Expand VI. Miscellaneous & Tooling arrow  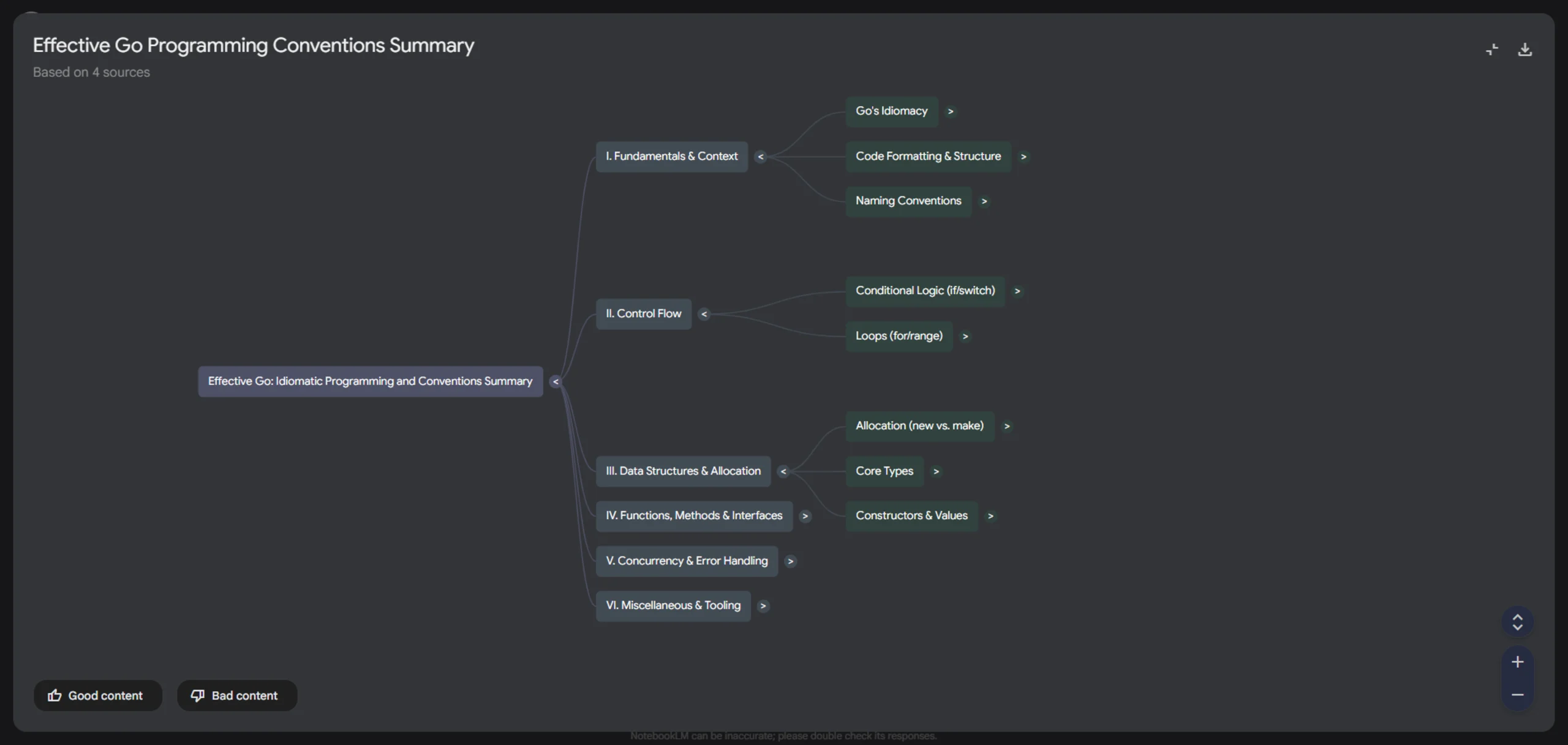(763, 606)
